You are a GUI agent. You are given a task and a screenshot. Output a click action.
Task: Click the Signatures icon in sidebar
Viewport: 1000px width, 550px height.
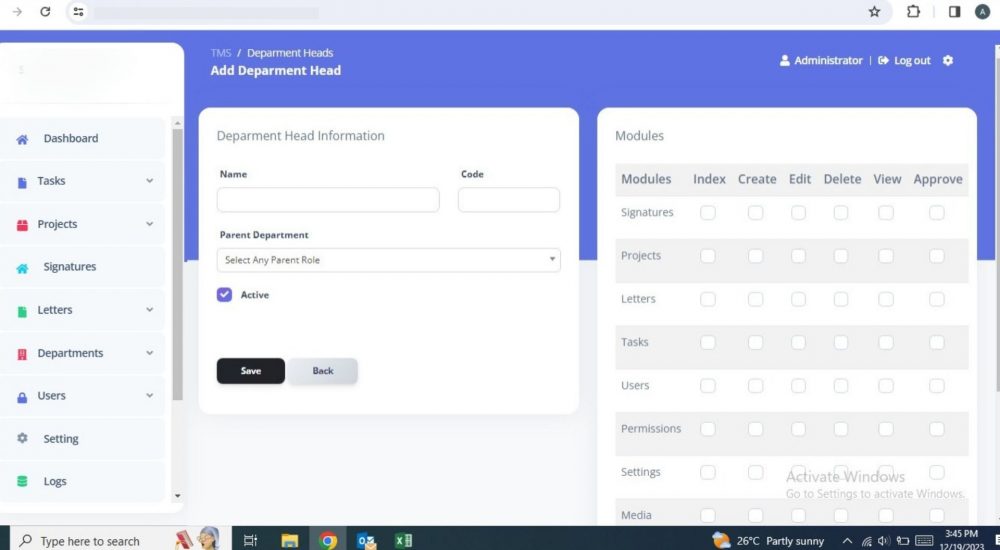[x=22, y=268]
